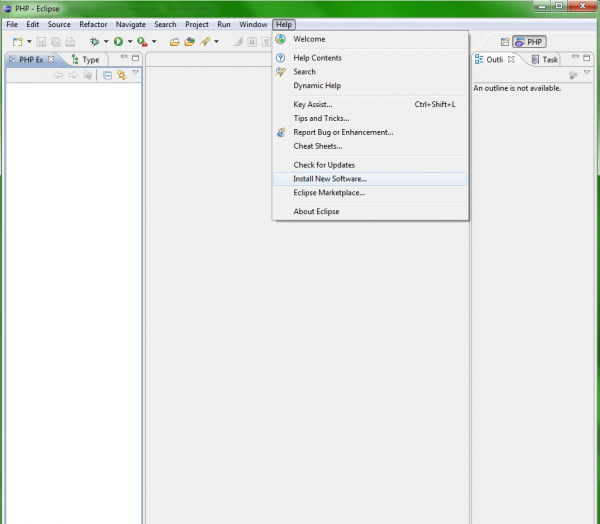Select Check for Updates entry
600x524 pixels.
tap(370, 165)
